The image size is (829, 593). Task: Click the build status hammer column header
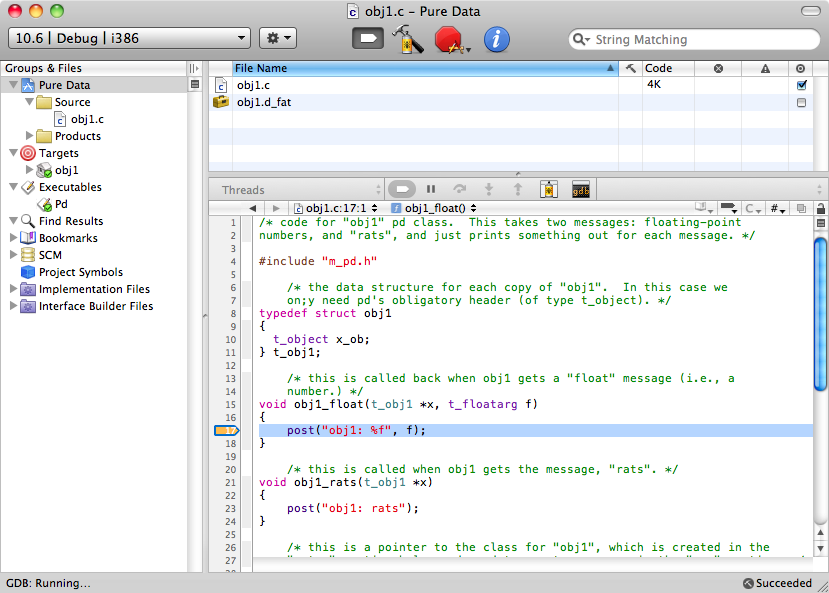tap(631, 68)
